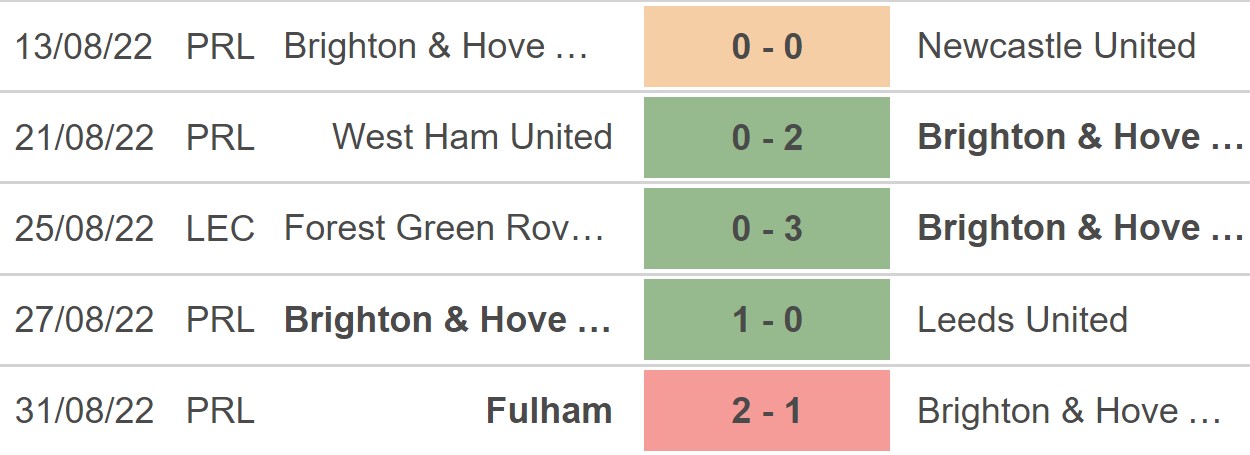
Task: Select the 25/08/22 match date
Action: click(84, 228)
